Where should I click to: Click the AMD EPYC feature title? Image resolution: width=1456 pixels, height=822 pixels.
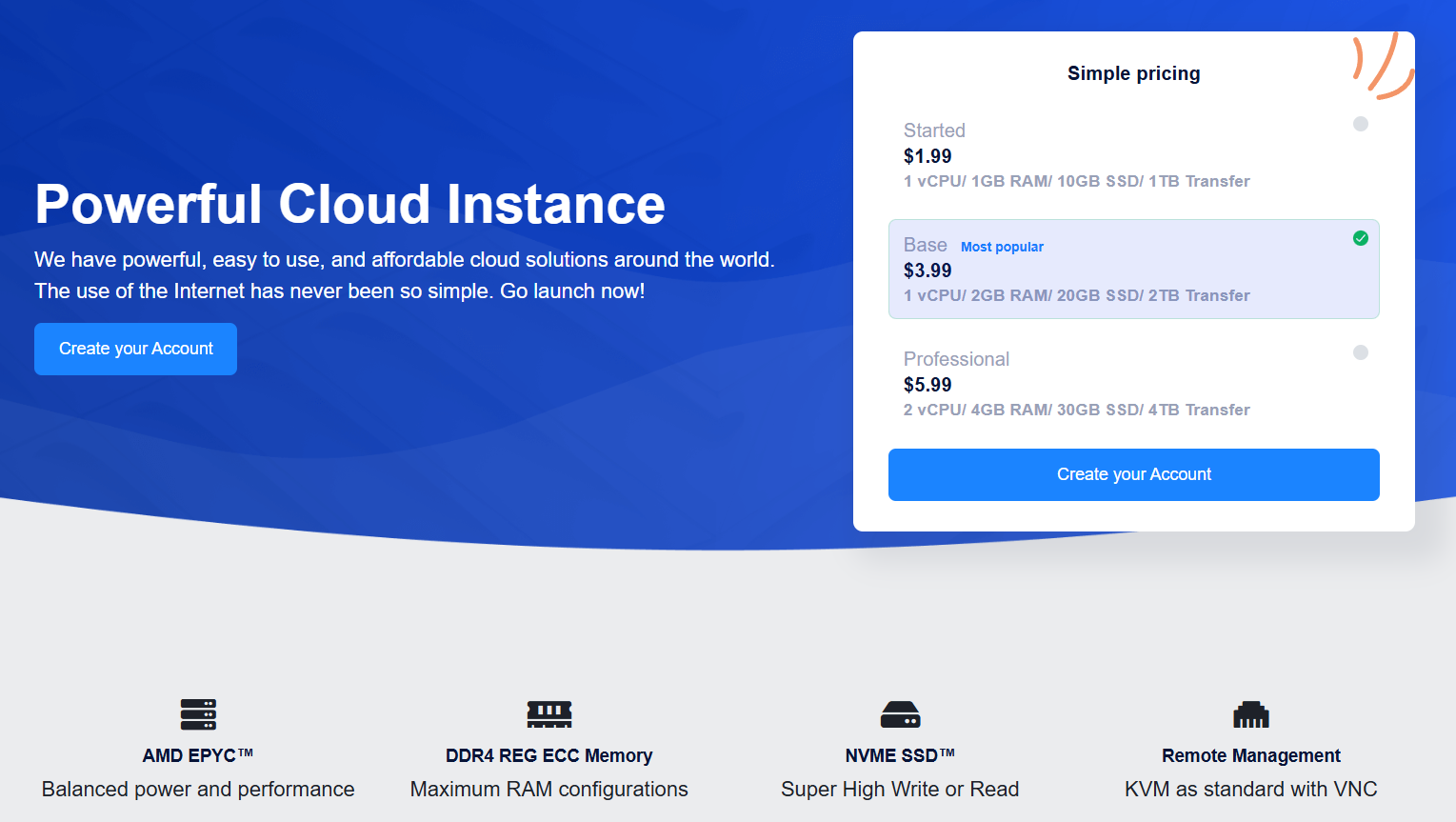coord(198,755)
